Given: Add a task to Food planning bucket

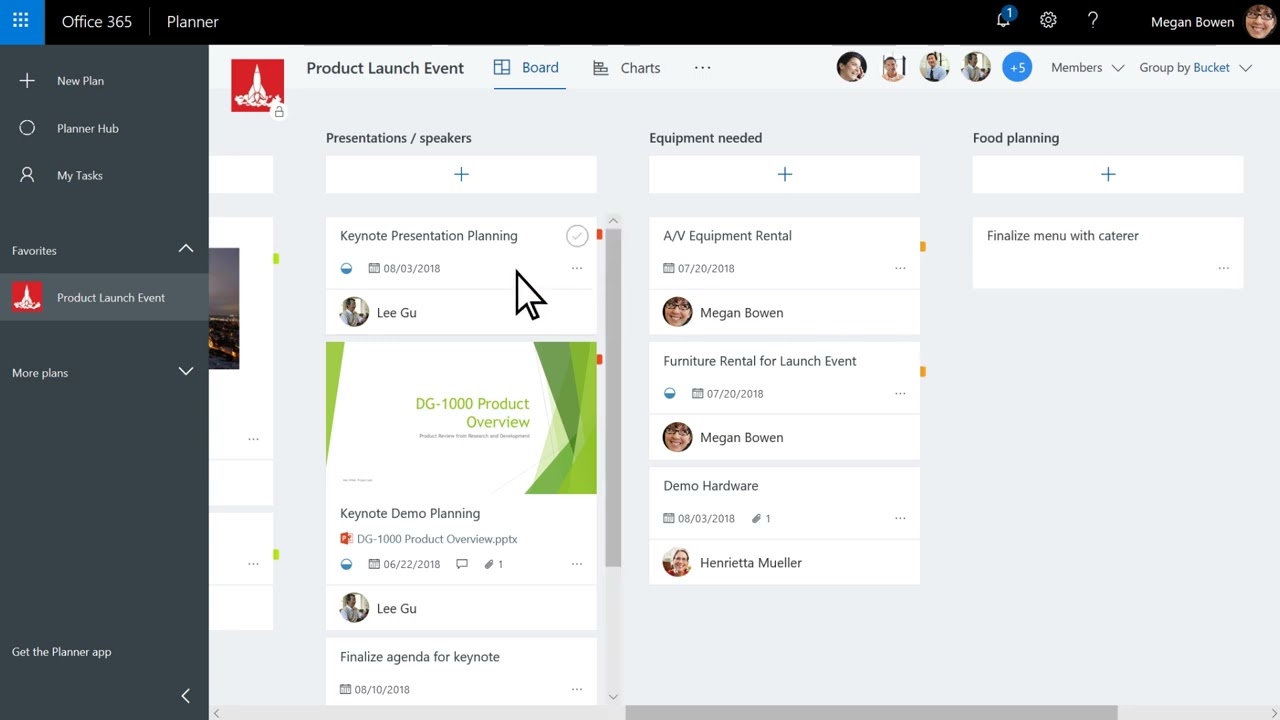Looking at the screenshot, I should coord(1108,174).
